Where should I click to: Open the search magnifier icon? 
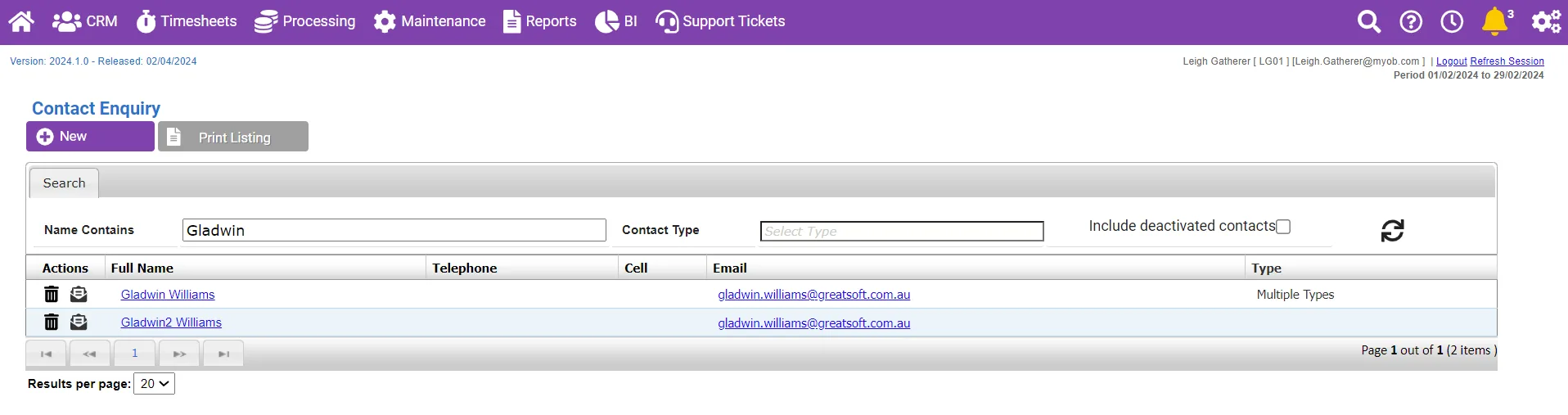(1369, 21)
